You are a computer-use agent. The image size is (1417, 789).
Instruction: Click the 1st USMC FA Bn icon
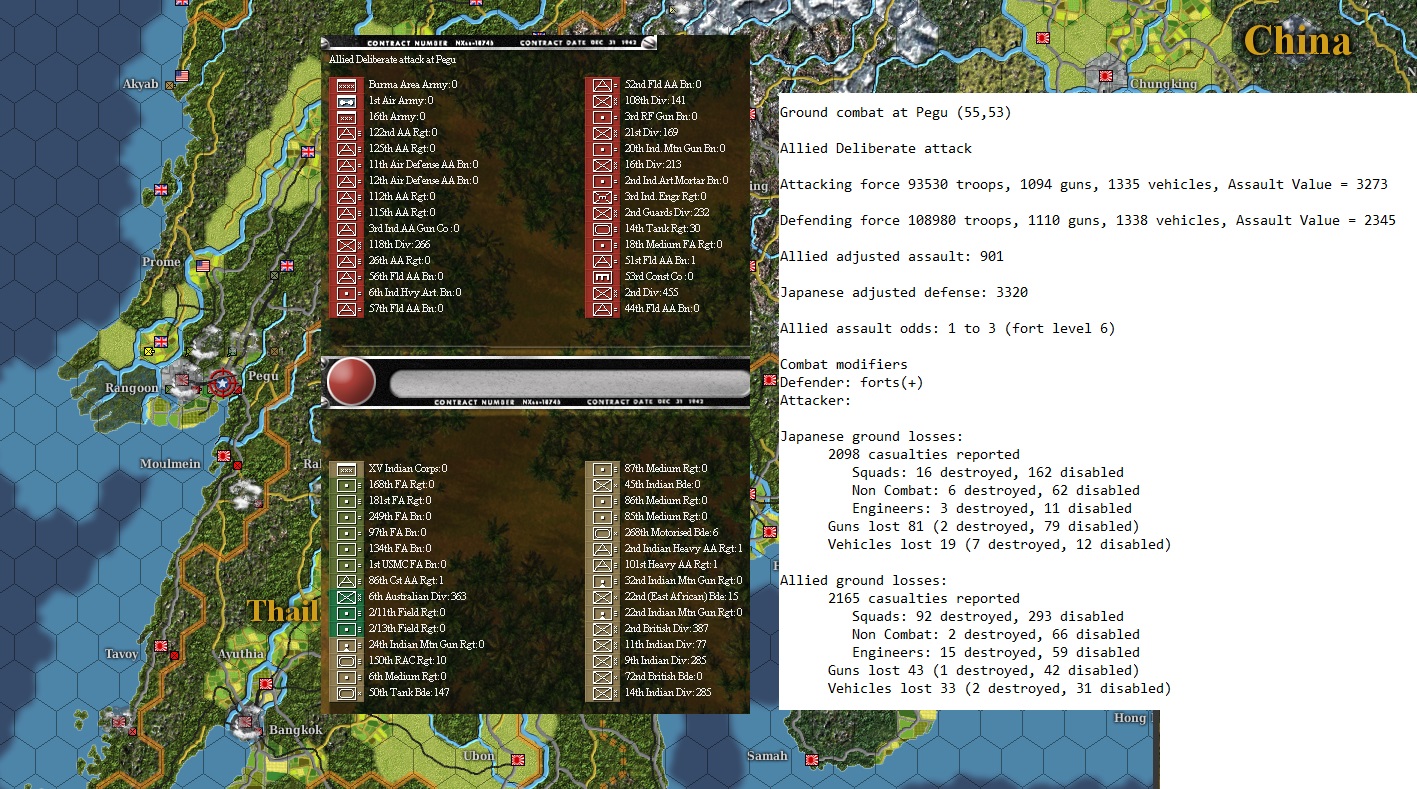[347, 565]
